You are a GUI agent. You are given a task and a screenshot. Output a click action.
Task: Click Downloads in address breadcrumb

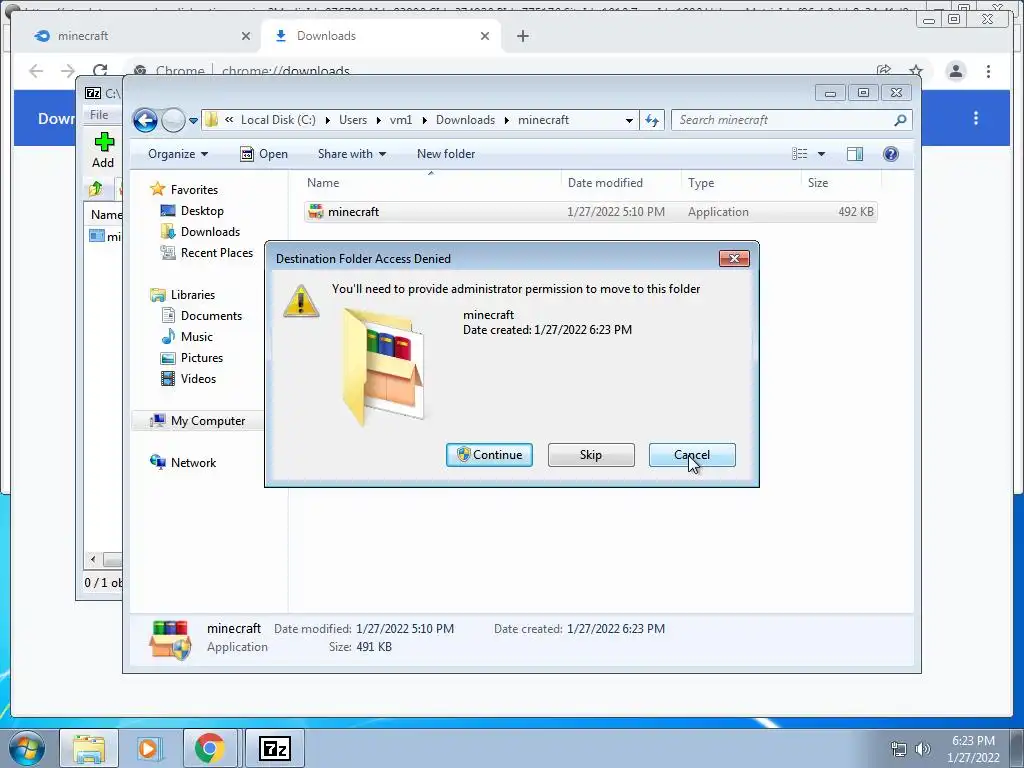coord(465,120)
